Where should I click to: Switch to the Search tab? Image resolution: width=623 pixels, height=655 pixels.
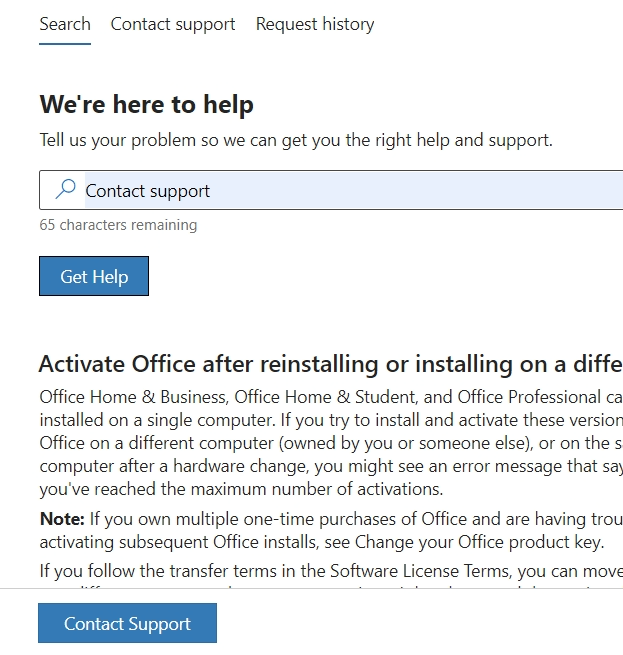[x=65, y=24]
